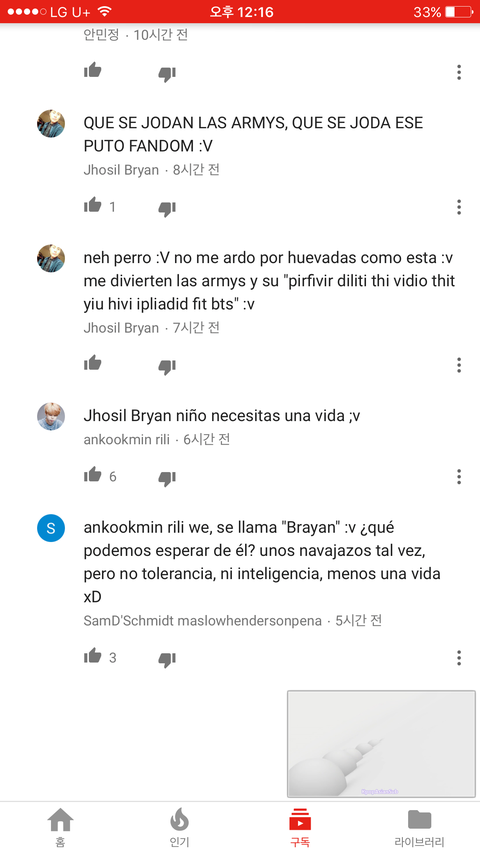This screenshot has width=480, height=853.
Task: Open three-dot menu on SamD'Schmidt's comment
Action: pos(459,658)
